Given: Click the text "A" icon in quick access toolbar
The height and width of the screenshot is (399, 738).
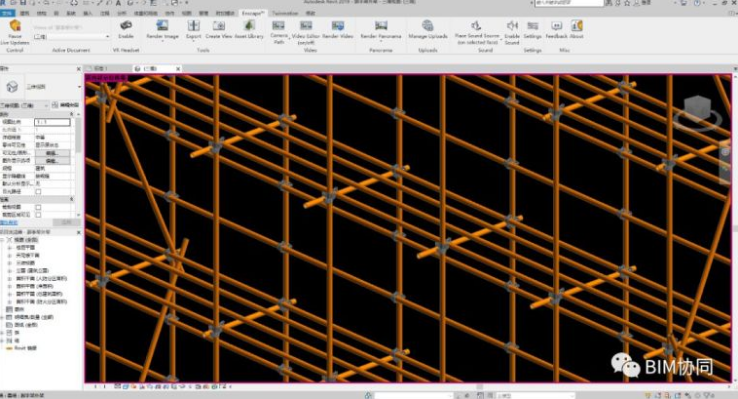Looking at the screenshot, I should [118, 3].
